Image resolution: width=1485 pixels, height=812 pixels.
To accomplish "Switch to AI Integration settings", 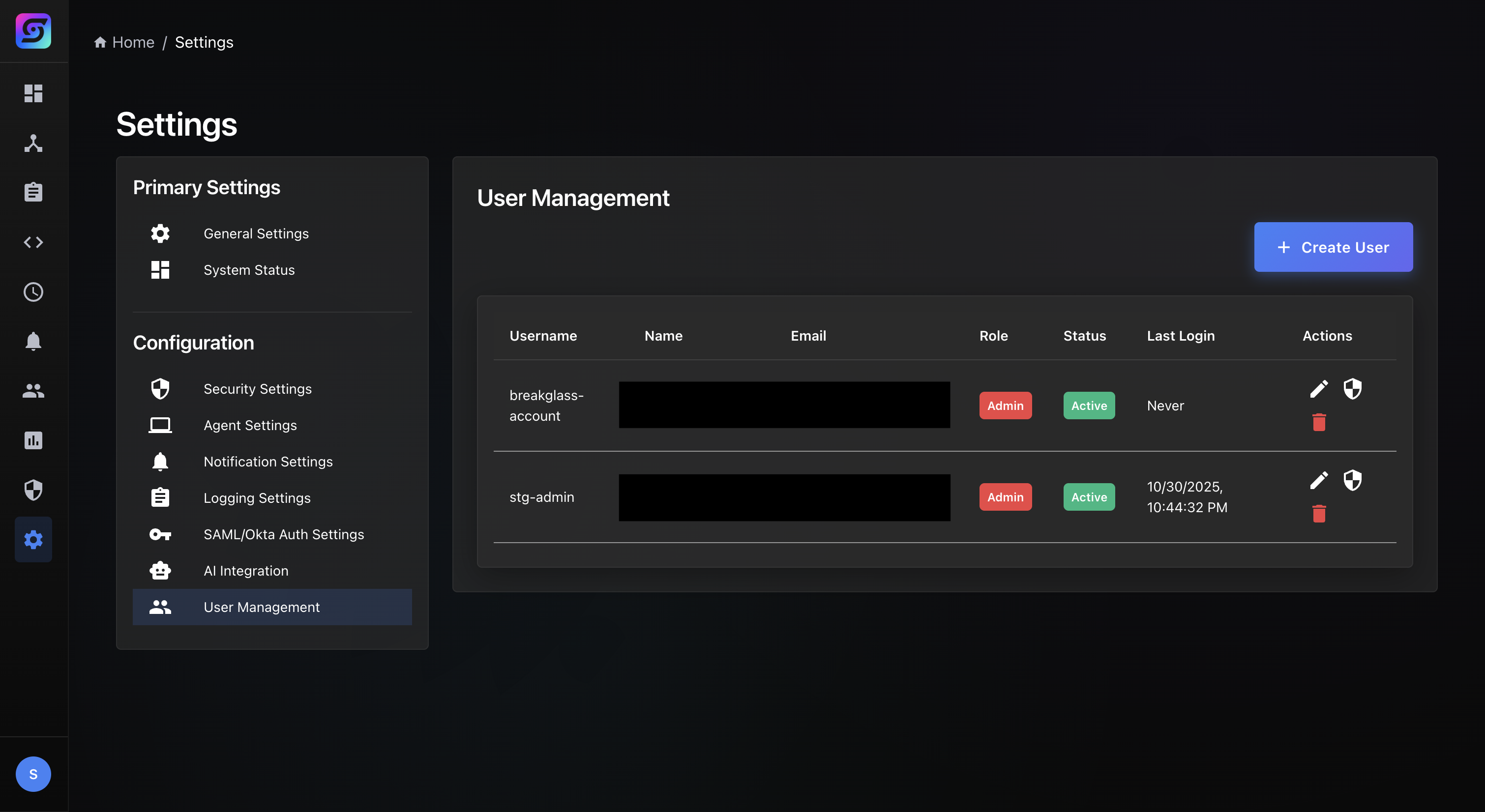I will pos(246,571).
